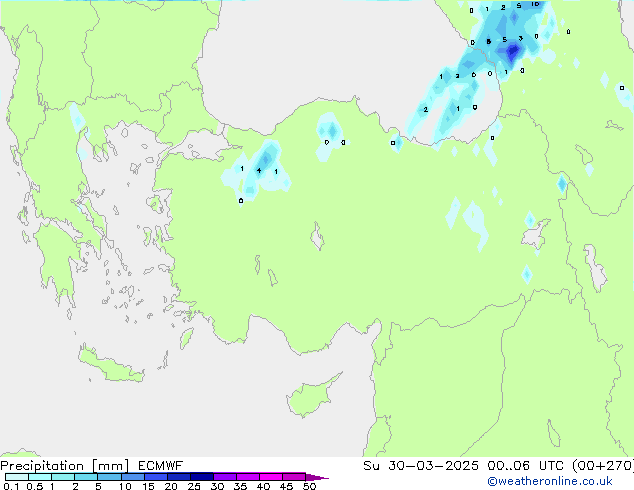Select the 10–15 mm blue legend swatch
634x490 pixels.
click(132, 477)
